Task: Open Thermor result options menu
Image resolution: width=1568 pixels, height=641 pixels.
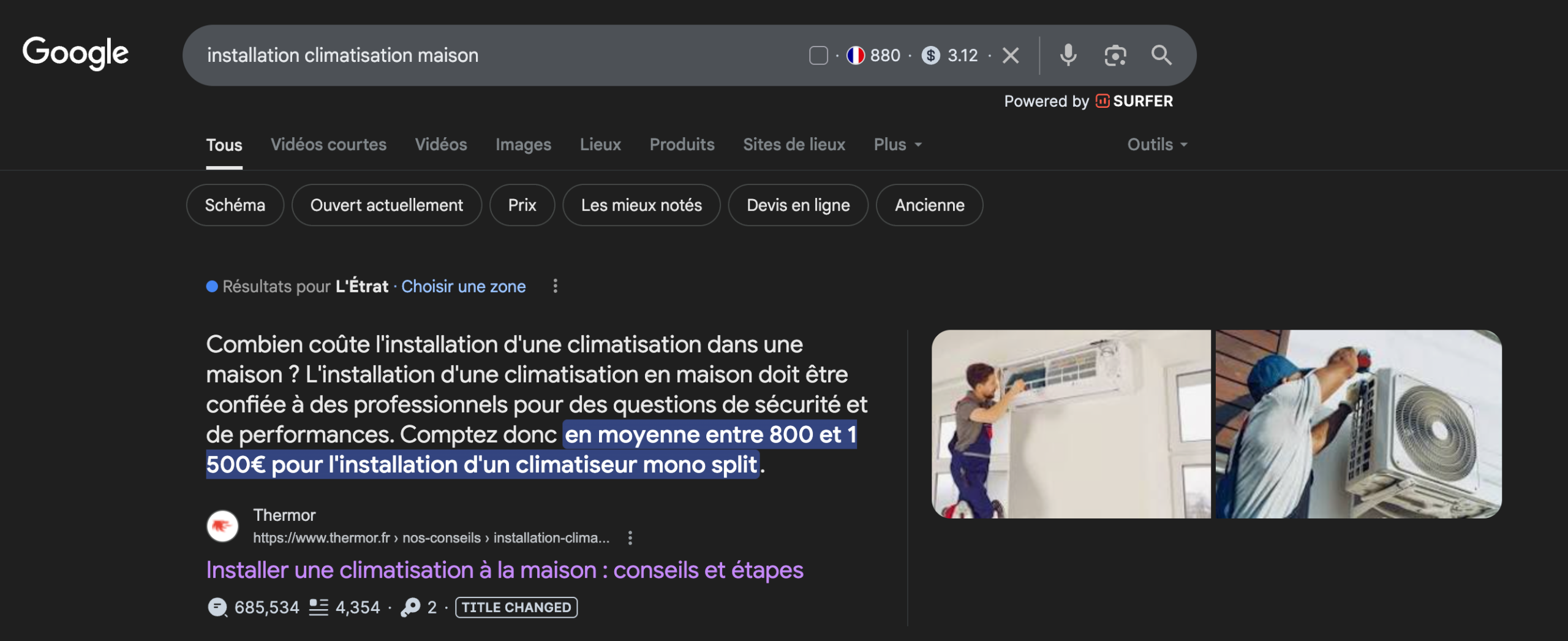Action: (x=630, y=538)
